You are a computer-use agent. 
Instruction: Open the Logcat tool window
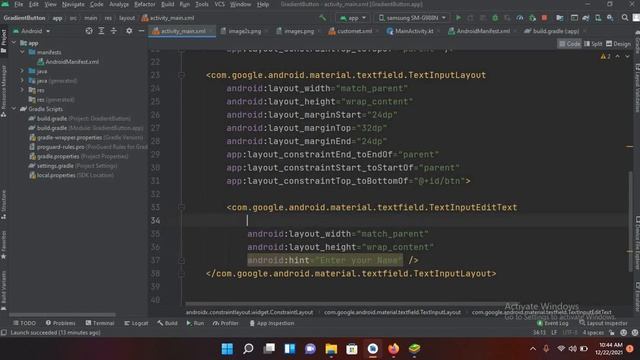(x=136, y=323)
